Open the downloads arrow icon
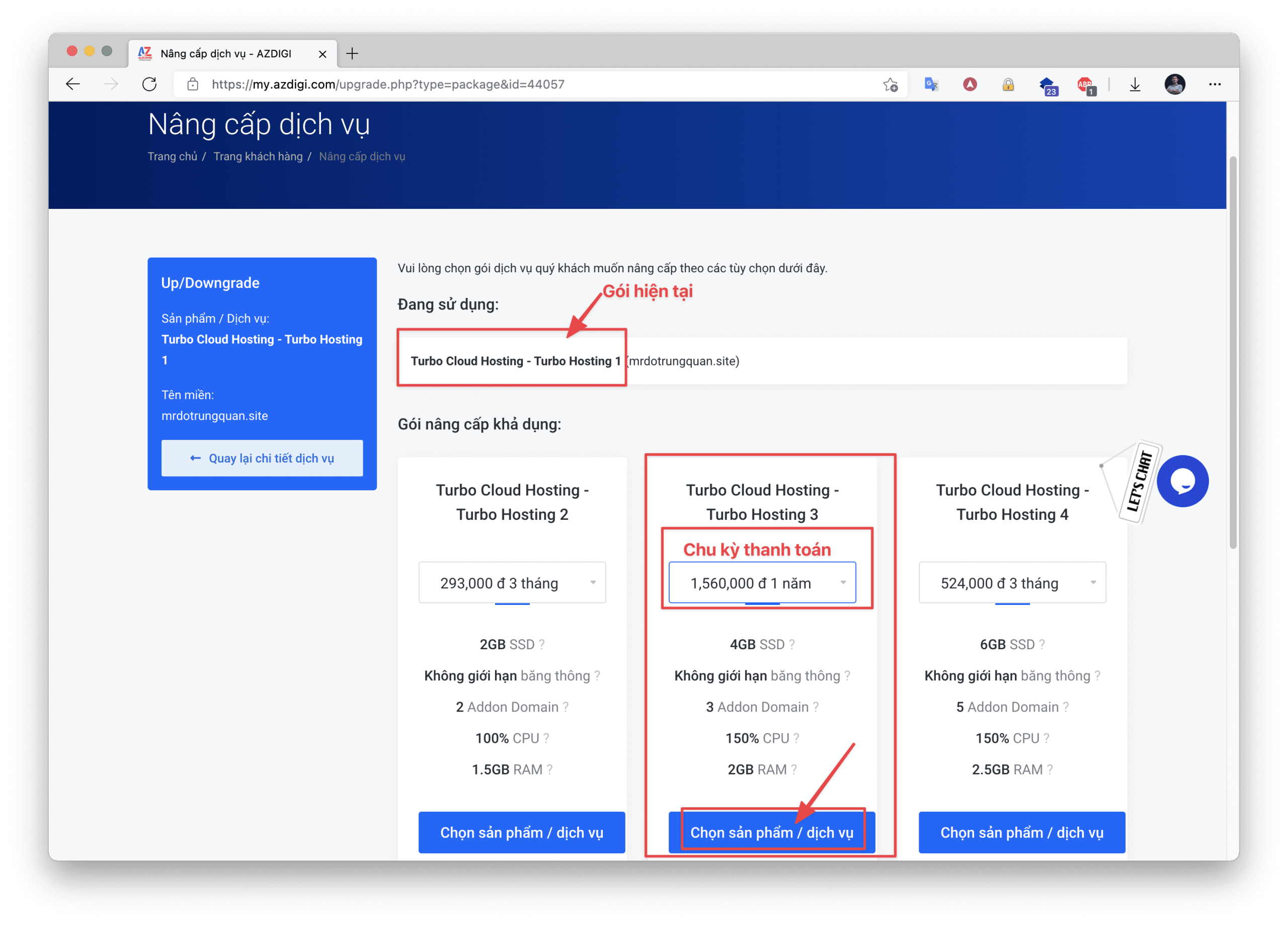The image size is (1288, 925). (1135, 85)
